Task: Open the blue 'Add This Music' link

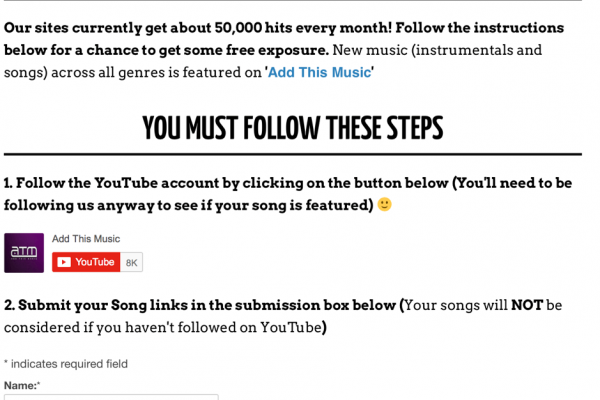Action: (x=320, y=72)
